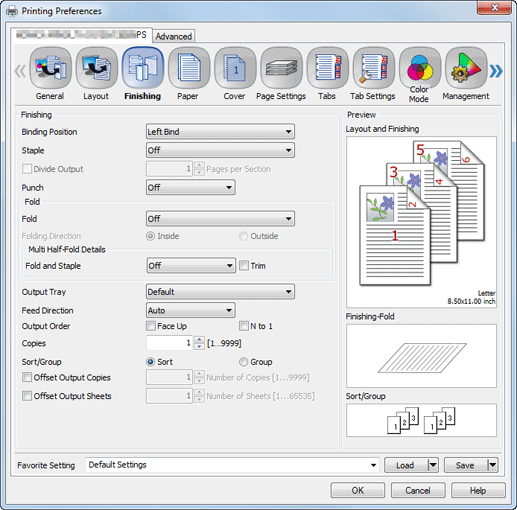Screen dimensions: 517x510
Task: Open the Cover settings icon
Action: (235, 68)
